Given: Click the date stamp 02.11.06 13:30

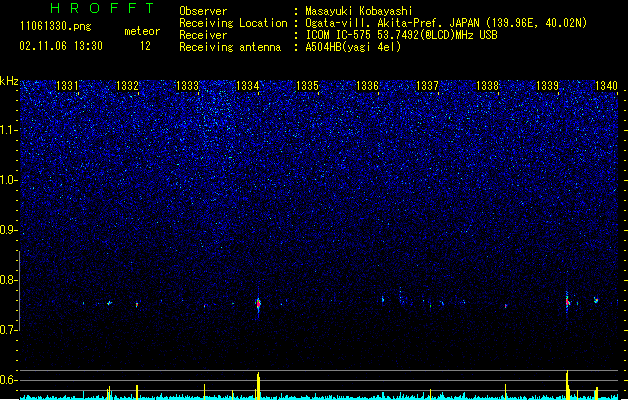Looking at the screenshot, I should 61,46.
